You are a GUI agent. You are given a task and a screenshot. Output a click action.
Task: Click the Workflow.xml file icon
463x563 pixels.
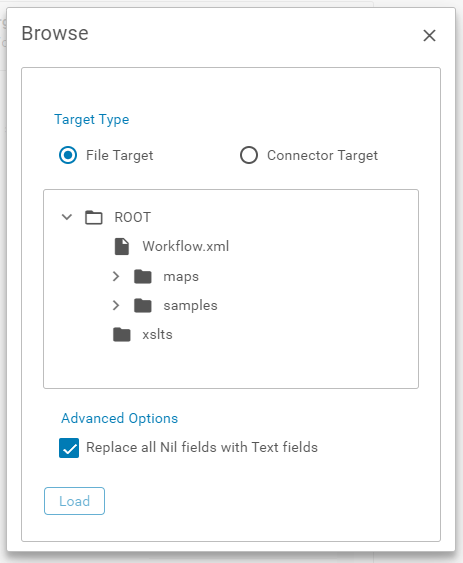point(122,247)
